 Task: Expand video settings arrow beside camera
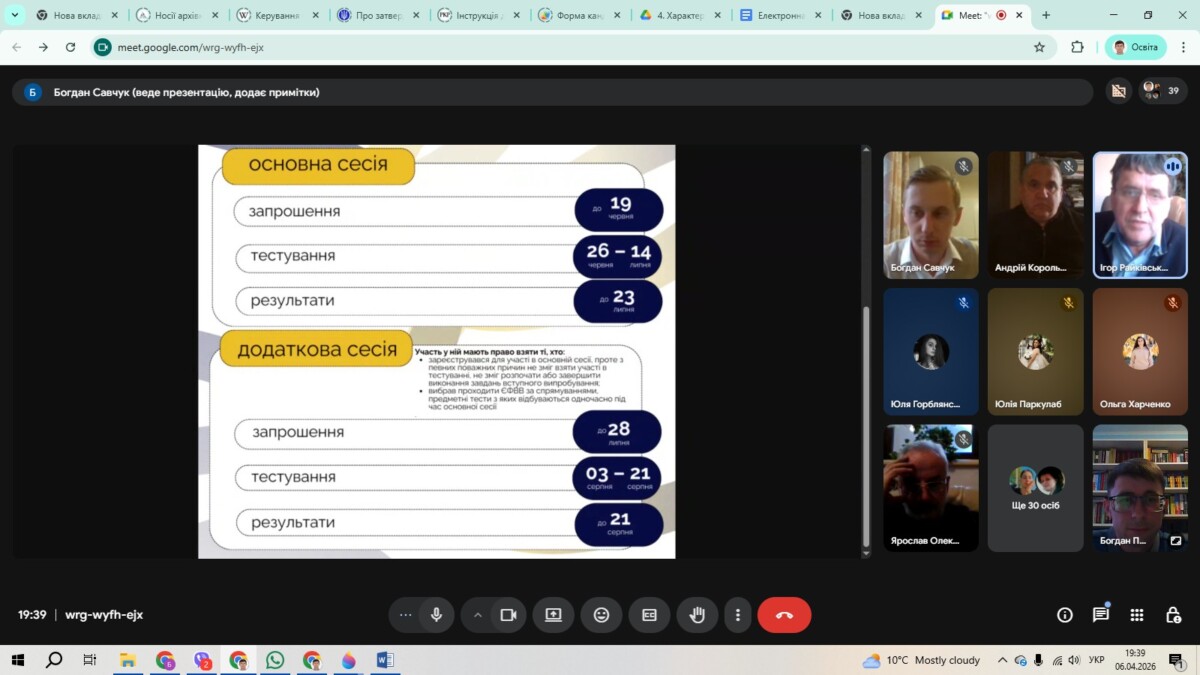tap(478, 615)
